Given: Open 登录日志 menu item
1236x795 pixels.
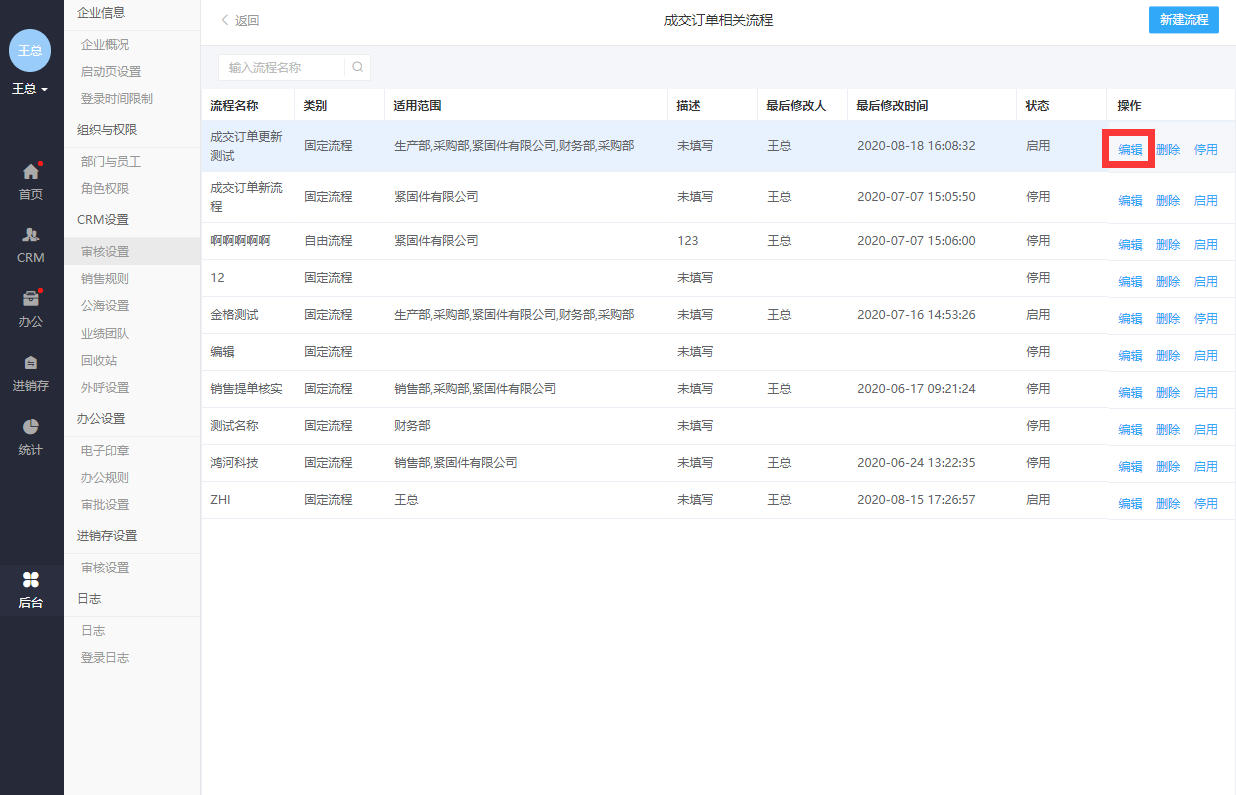Looking at the screenshot, I should pos(105,658).
